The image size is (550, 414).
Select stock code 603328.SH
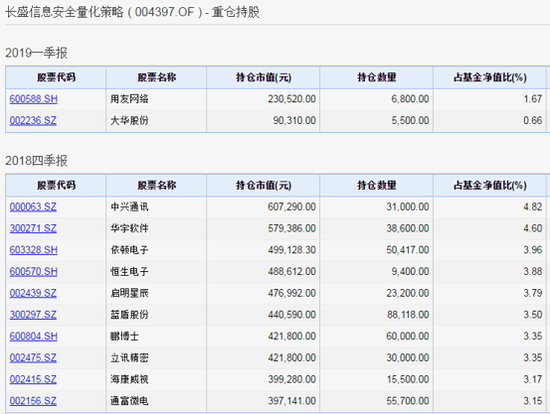33,250
